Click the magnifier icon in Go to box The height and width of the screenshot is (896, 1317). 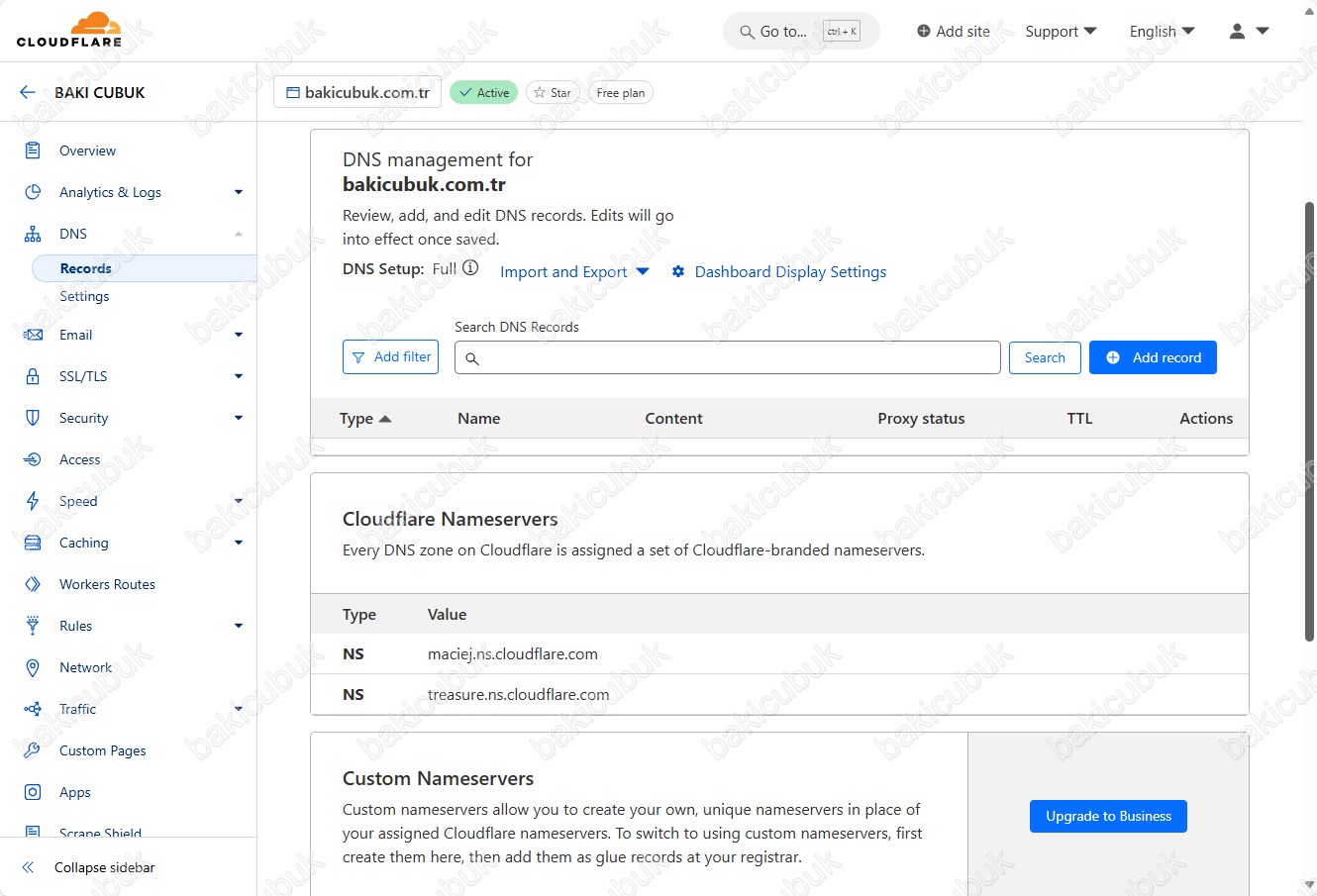click(747, 32)
